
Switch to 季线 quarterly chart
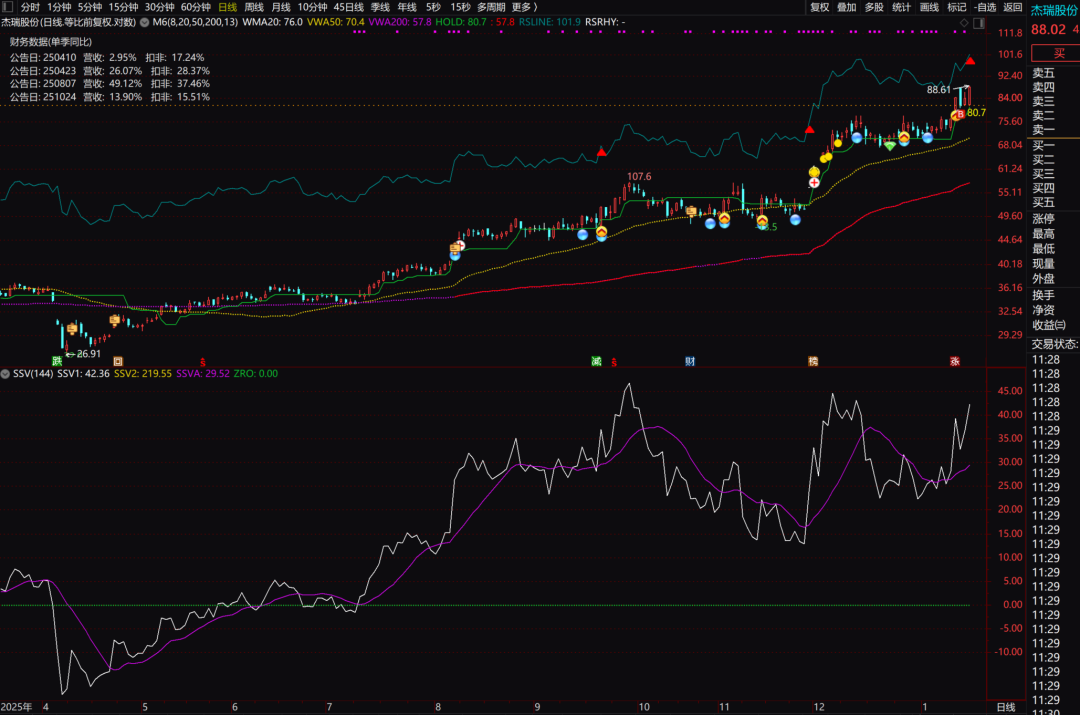[380, 7]
